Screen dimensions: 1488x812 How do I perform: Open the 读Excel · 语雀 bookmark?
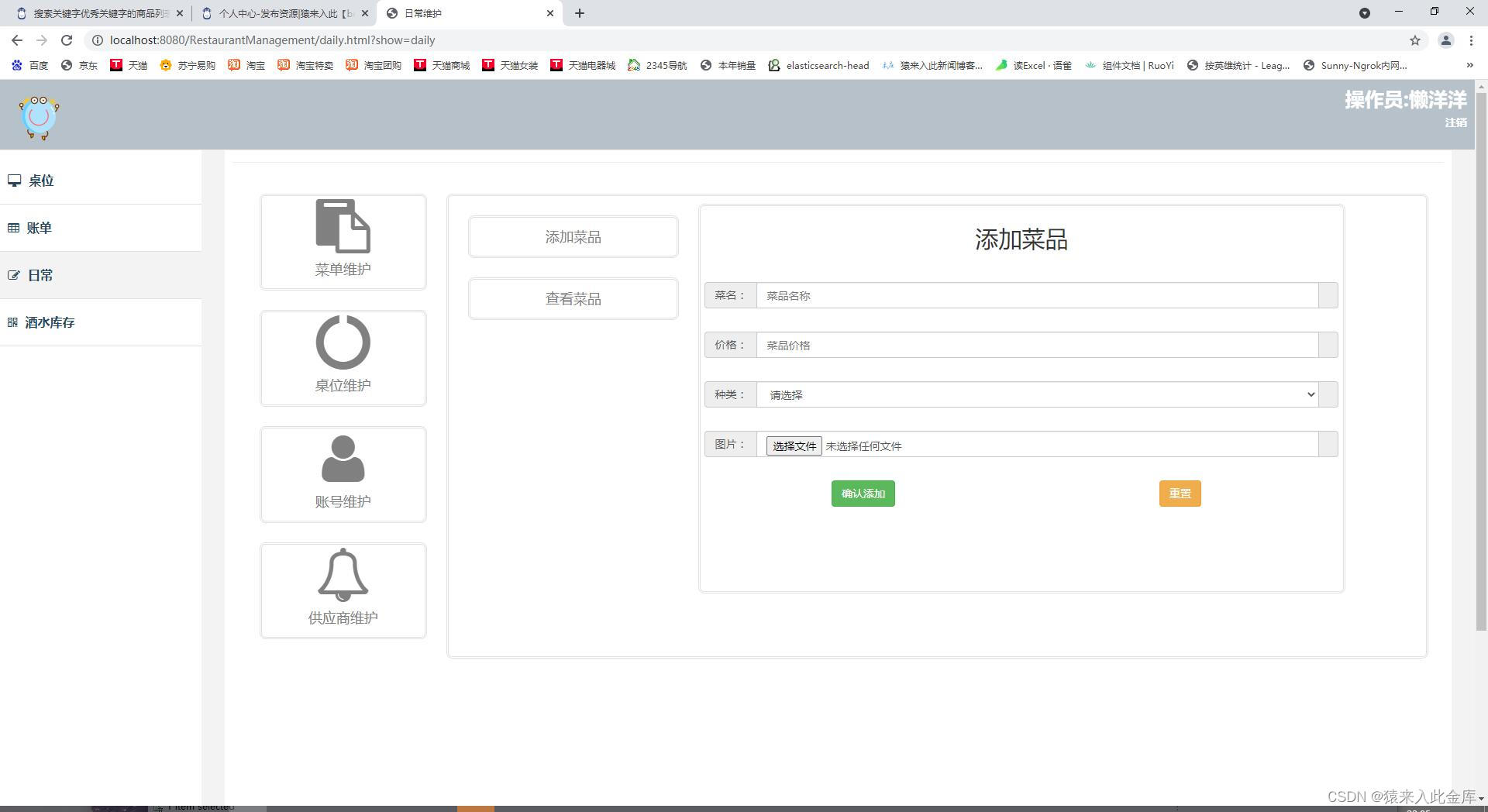[1033, 65]
